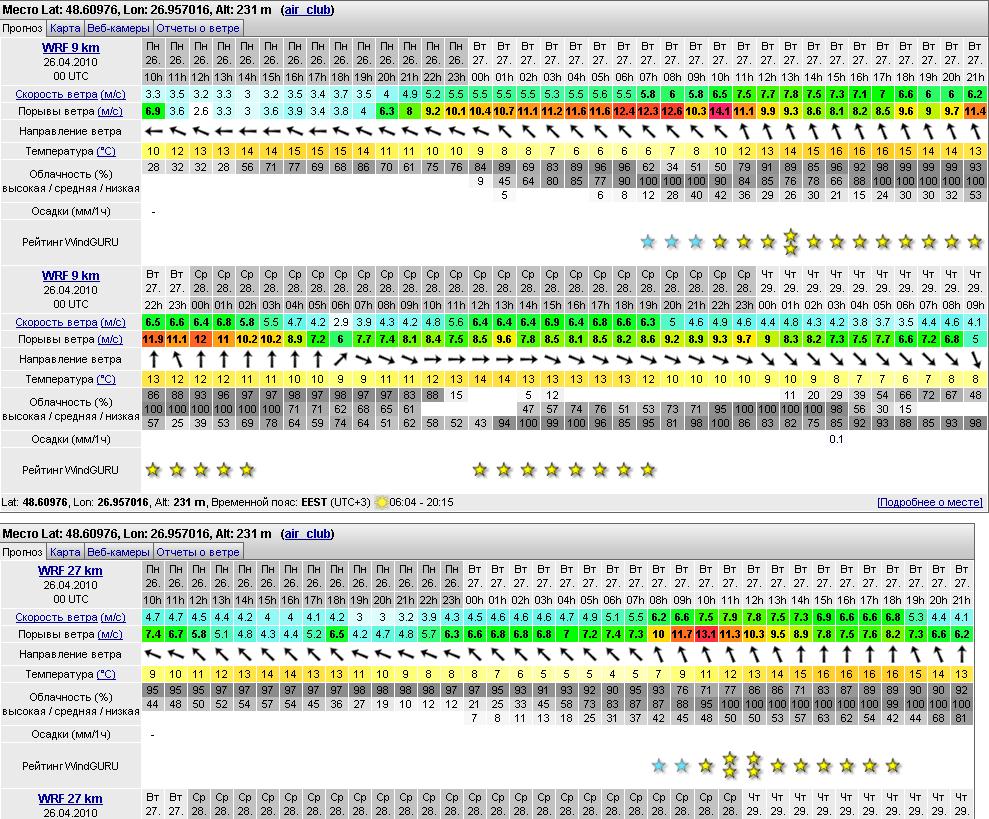This screenshot has width=989, height=819.
Task: Select the Прогноз tab in the bottom panel
Action: point(22,552)
